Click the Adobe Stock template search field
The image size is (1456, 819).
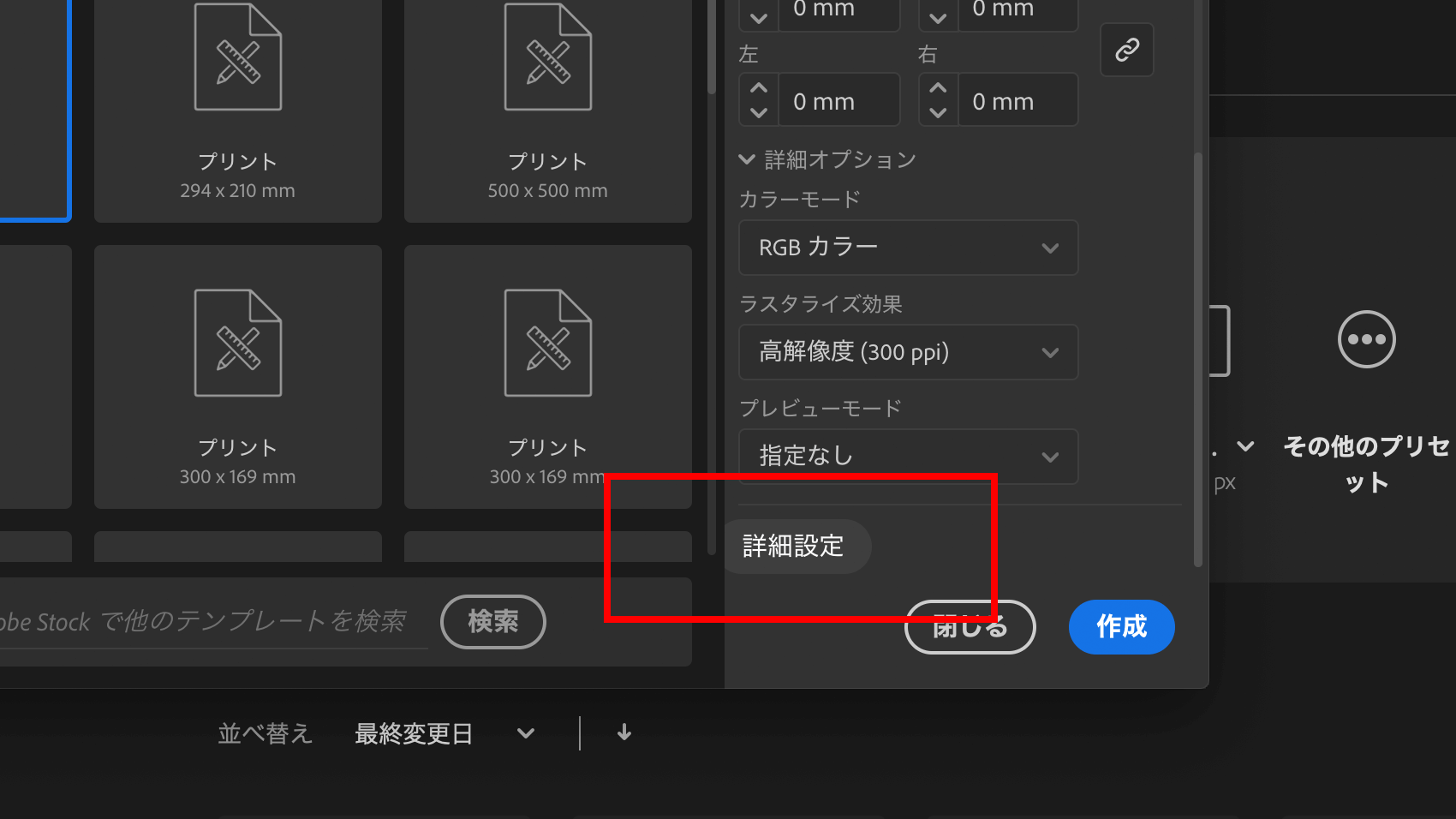pos(214,622)
